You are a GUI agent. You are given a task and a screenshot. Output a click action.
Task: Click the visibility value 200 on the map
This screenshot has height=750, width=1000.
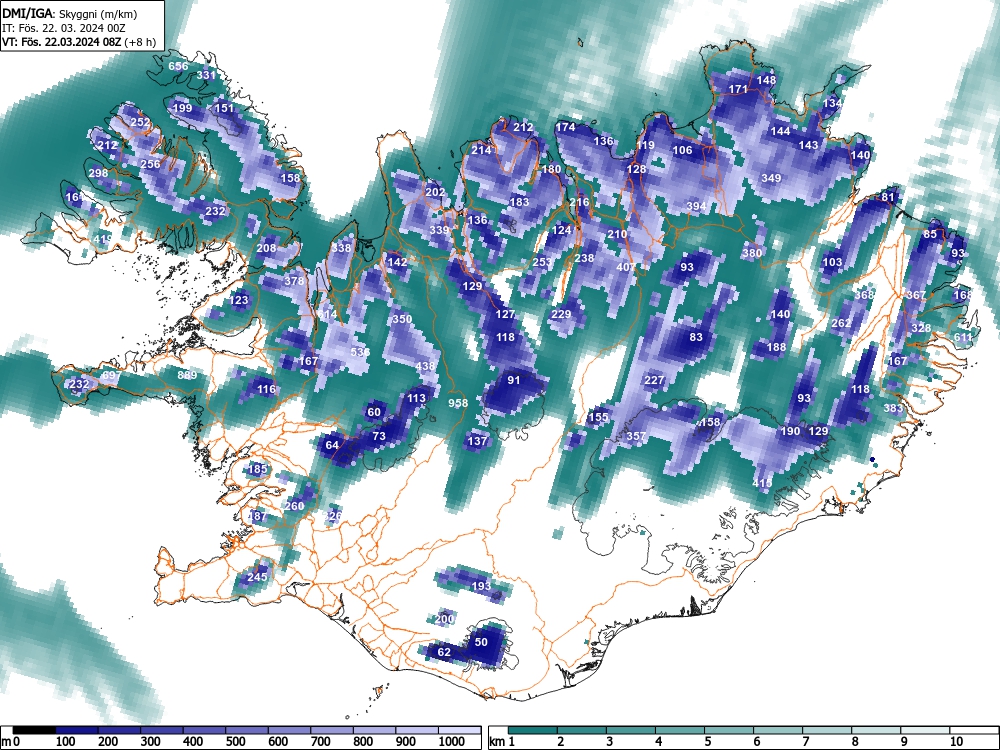coord(444,619)
